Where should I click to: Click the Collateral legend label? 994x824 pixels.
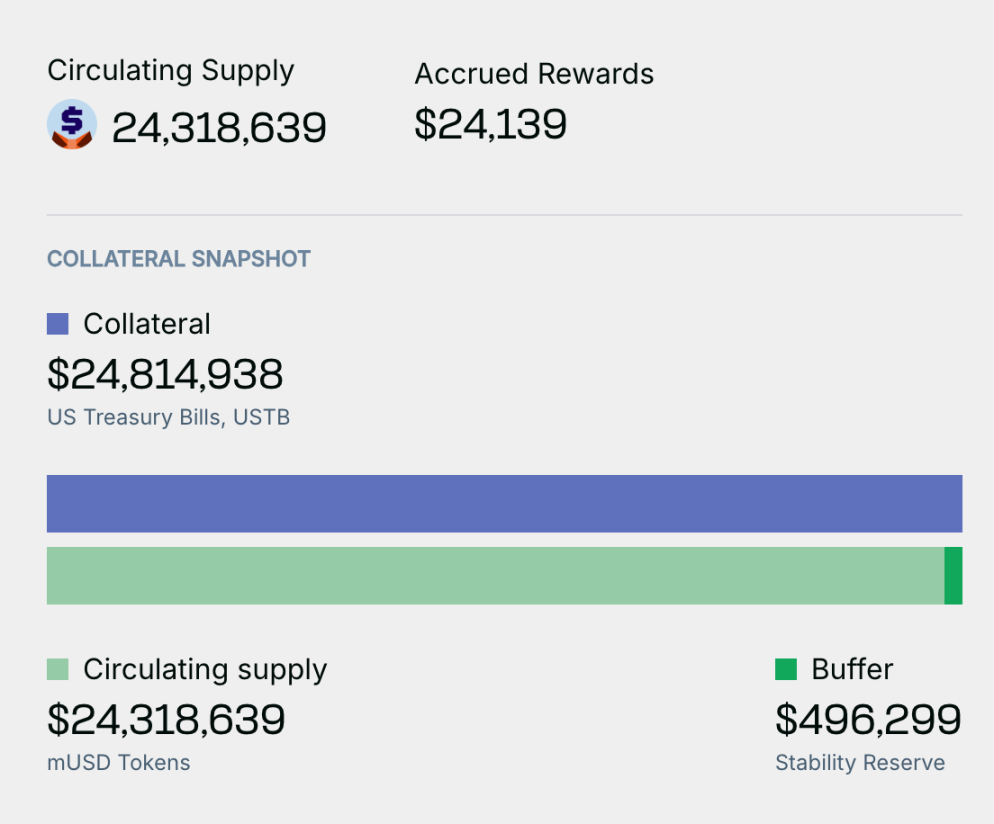point(147,324)
